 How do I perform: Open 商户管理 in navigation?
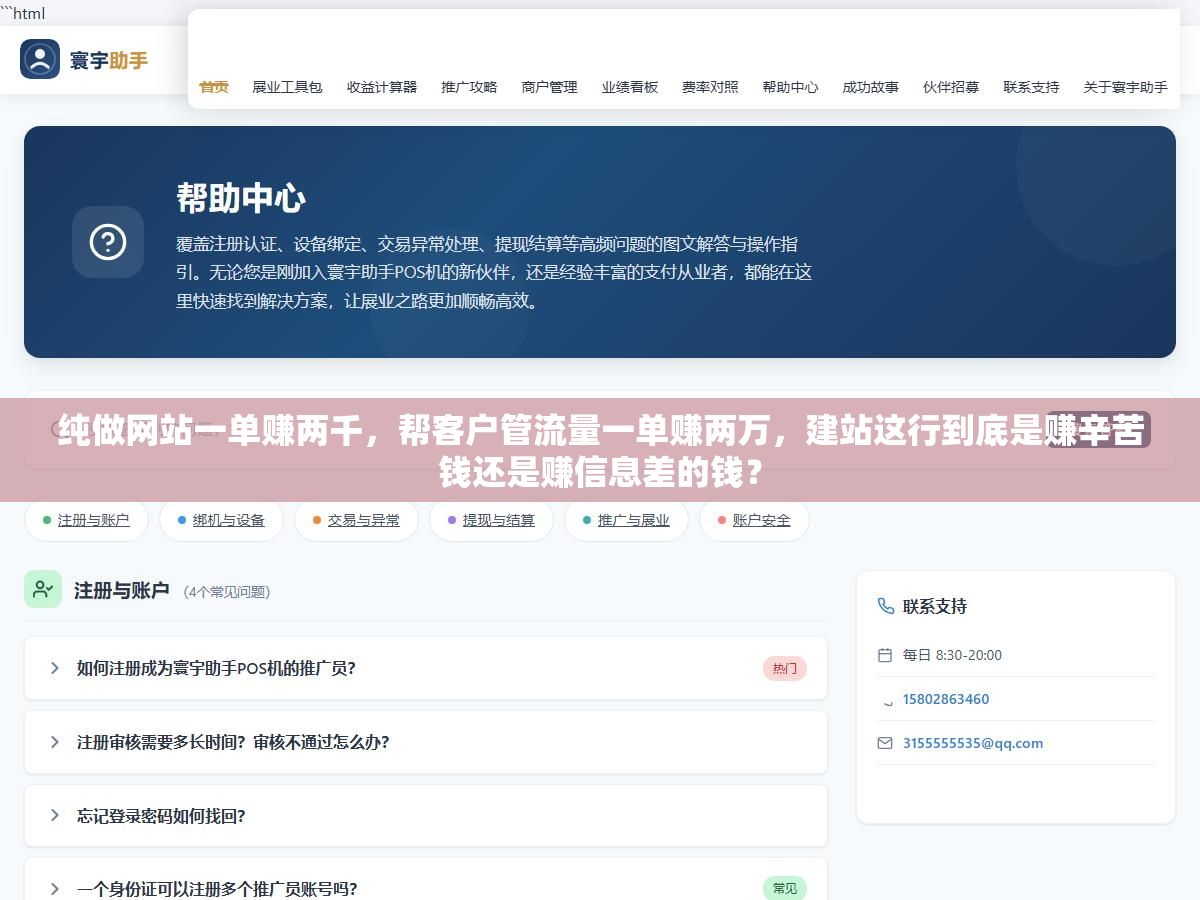[549, 87]
